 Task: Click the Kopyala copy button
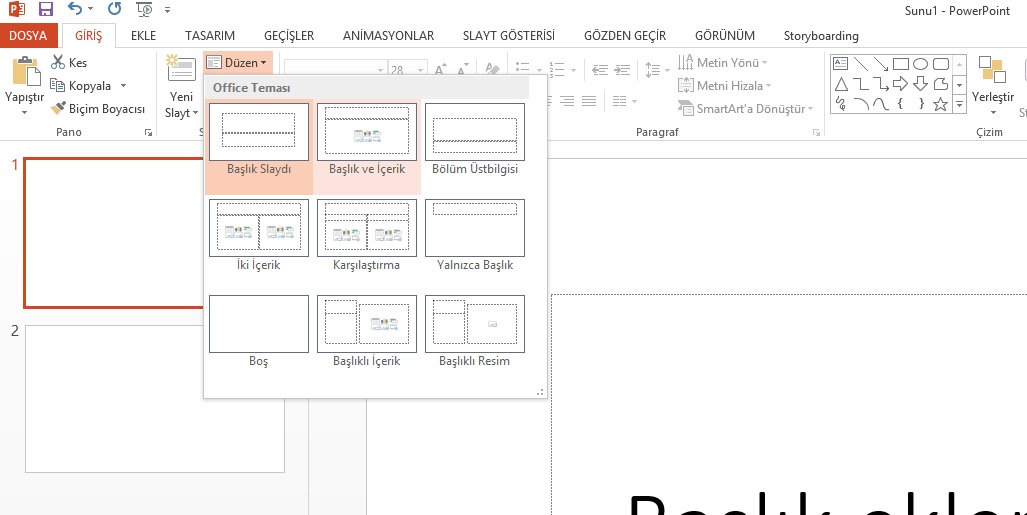pos(82,86)
